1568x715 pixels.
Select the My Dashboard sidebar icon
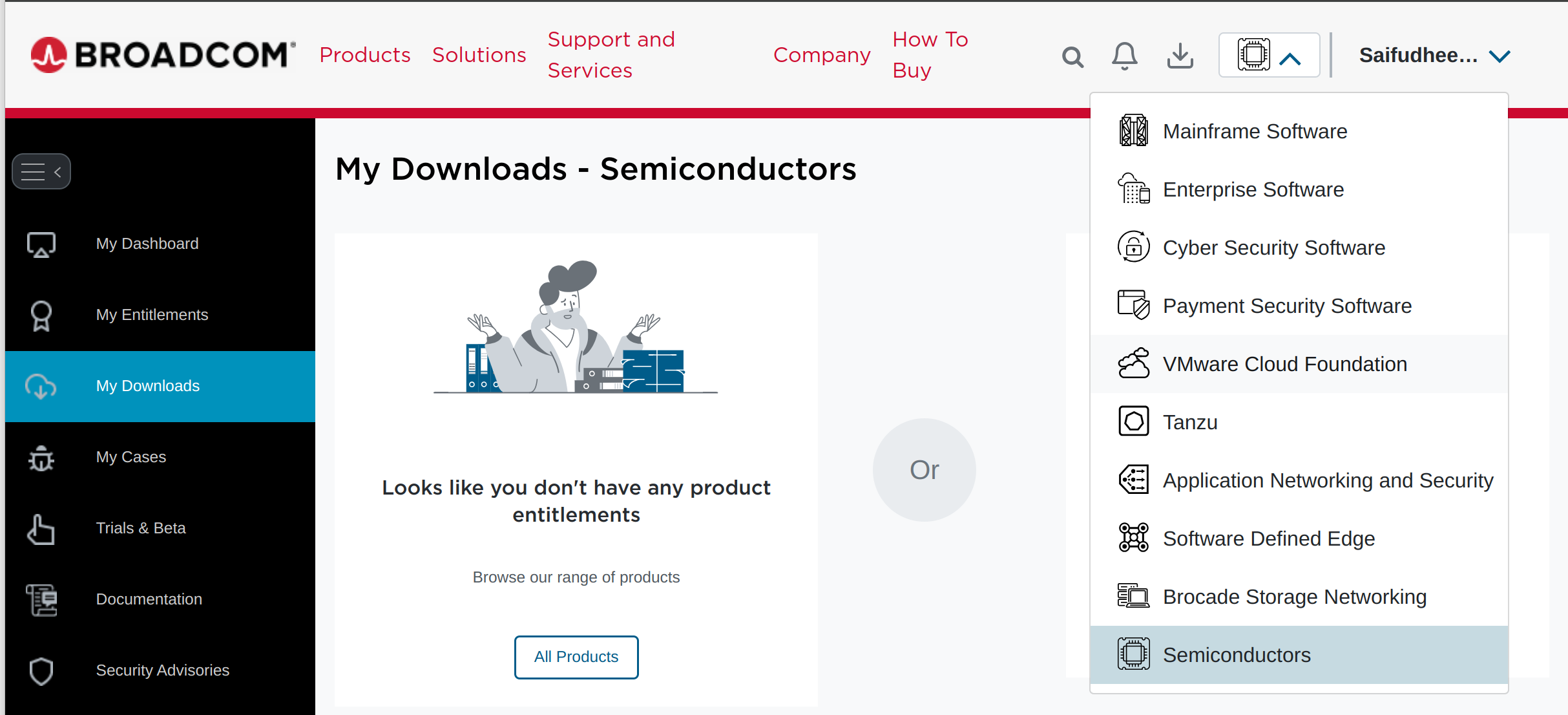[41, 244]
